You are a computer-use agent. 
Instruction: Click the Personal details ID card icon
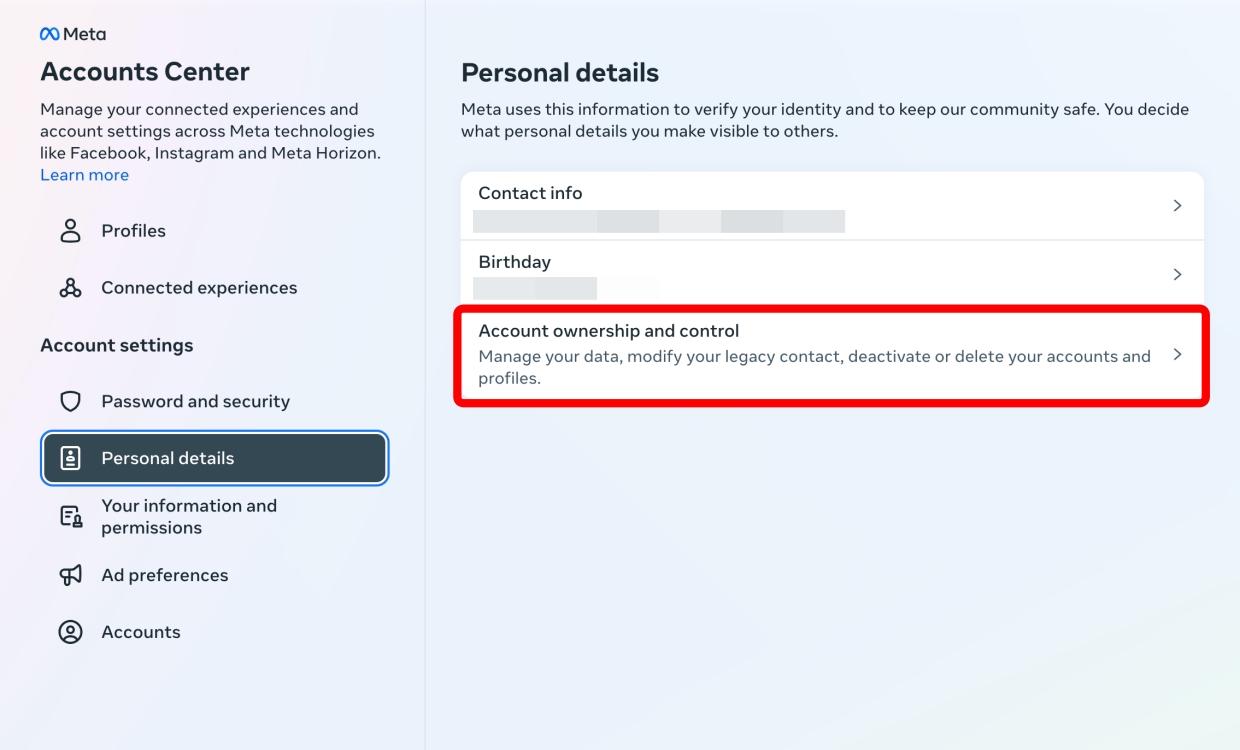click(x=69, y=458)
